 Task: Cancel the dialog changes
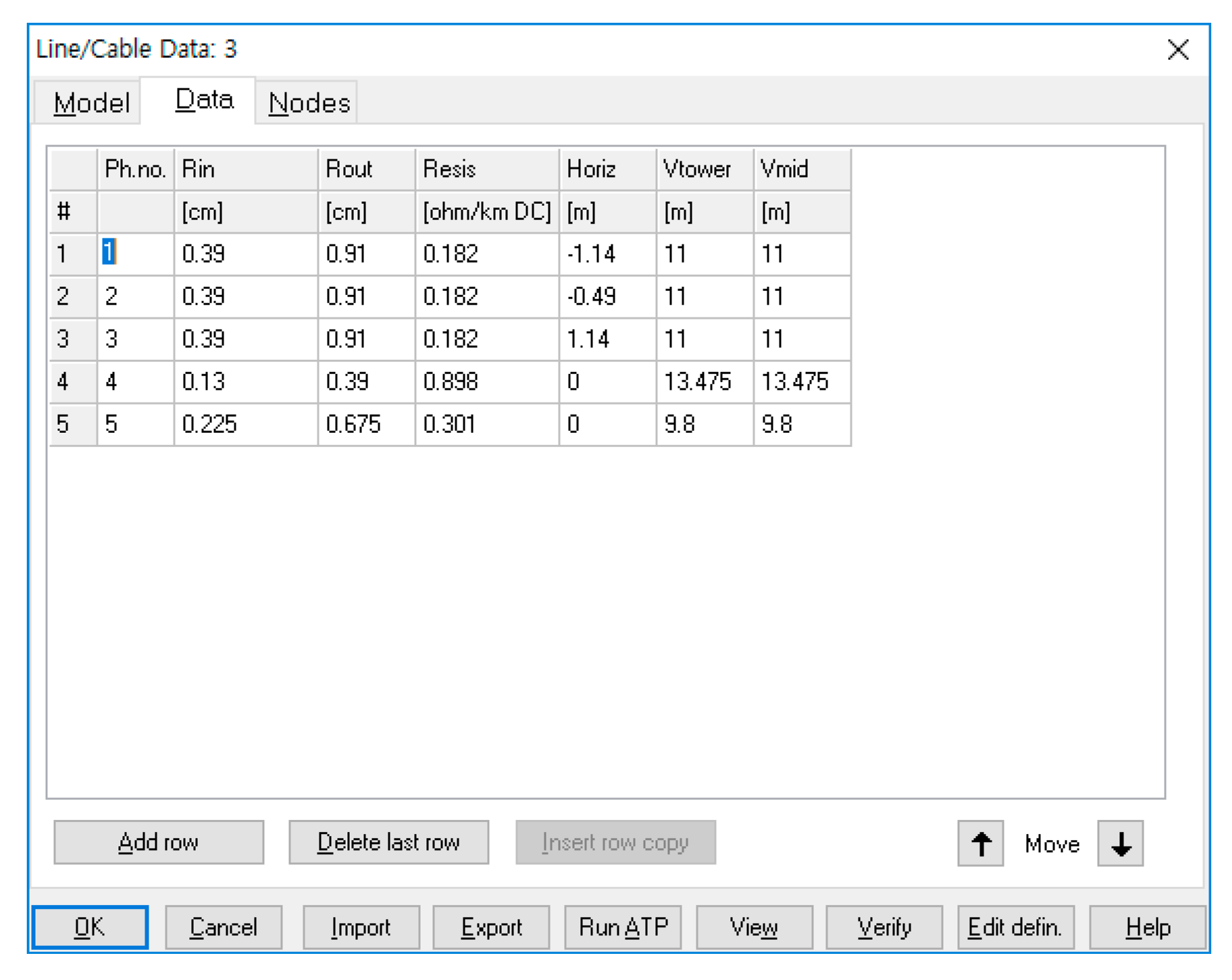[223, 927]
